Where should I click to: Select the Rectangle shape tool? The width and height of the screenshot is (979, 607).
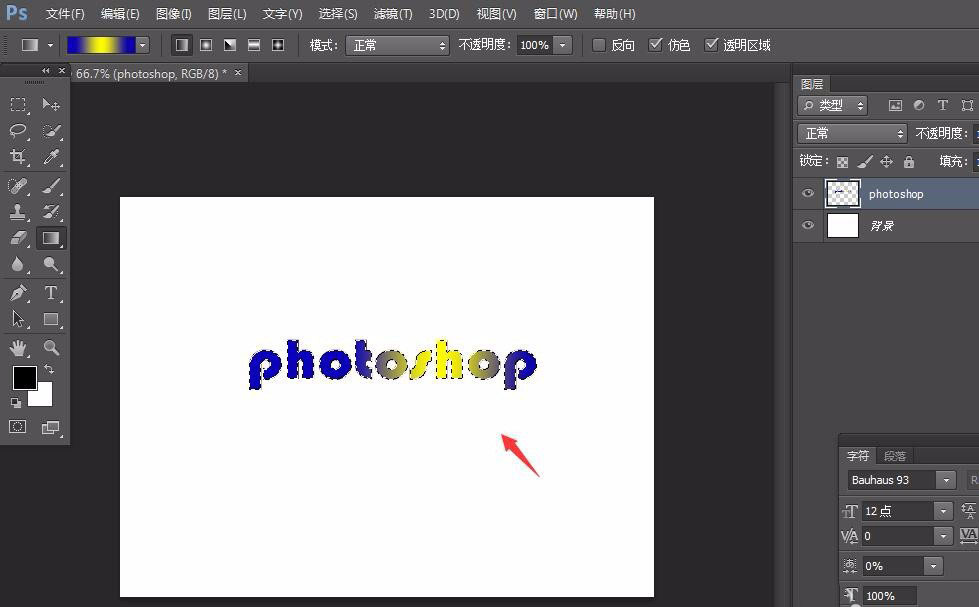(x=51, y=319)
